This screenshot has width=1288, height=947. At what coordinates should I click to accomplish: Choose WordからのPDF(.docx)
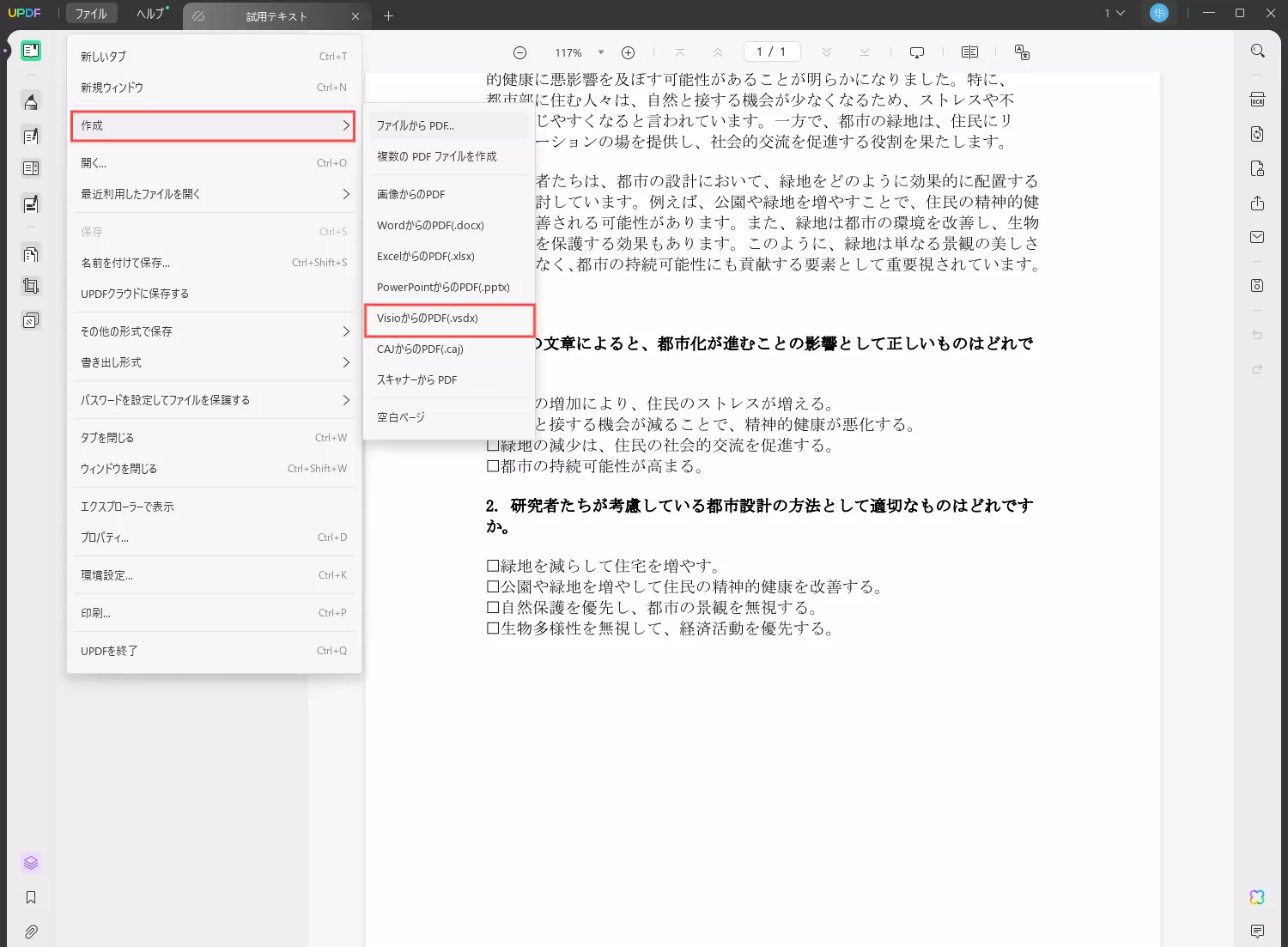coord(449,225)
